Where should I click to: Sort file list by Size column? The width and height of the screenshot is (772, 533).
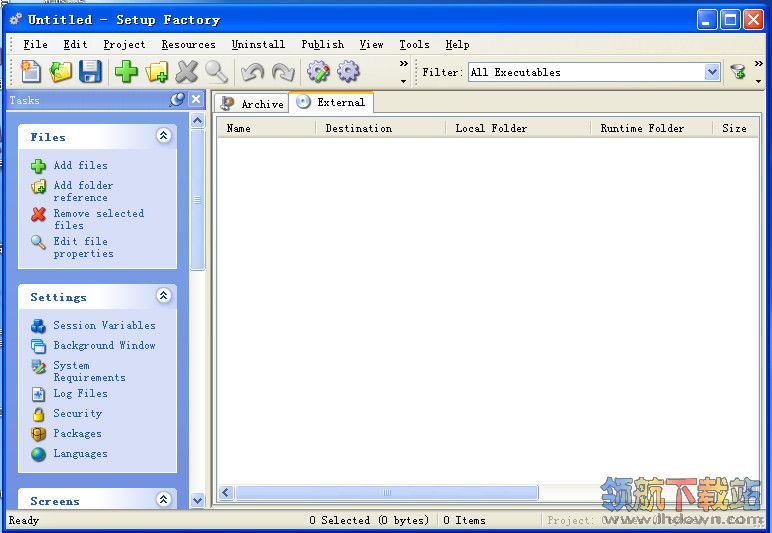pyautogui.click(x=735, y=128)
